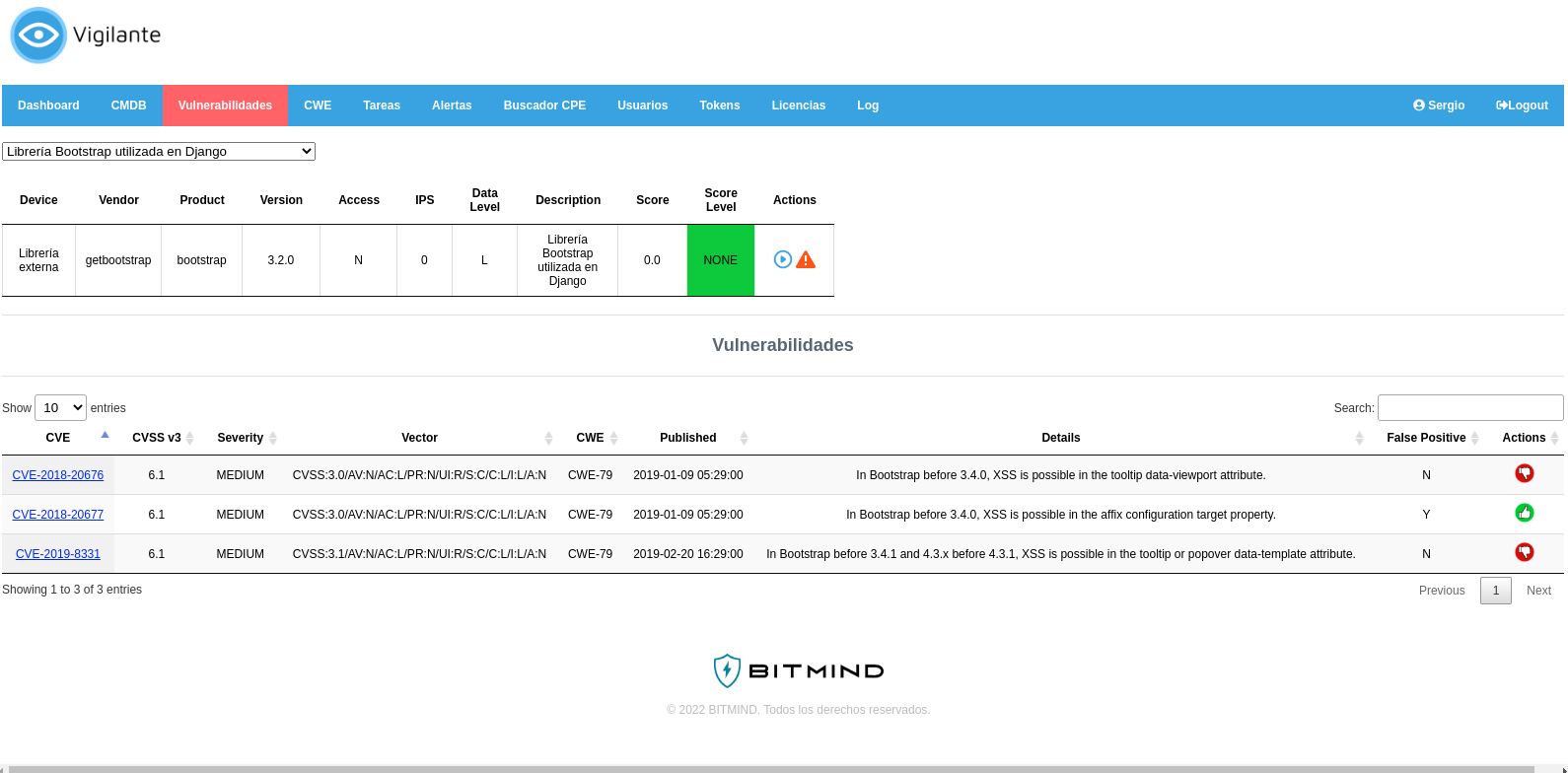Screen dimensions: 1568x773
Task: Sort table by Details column
Action: pos(1061,438)
